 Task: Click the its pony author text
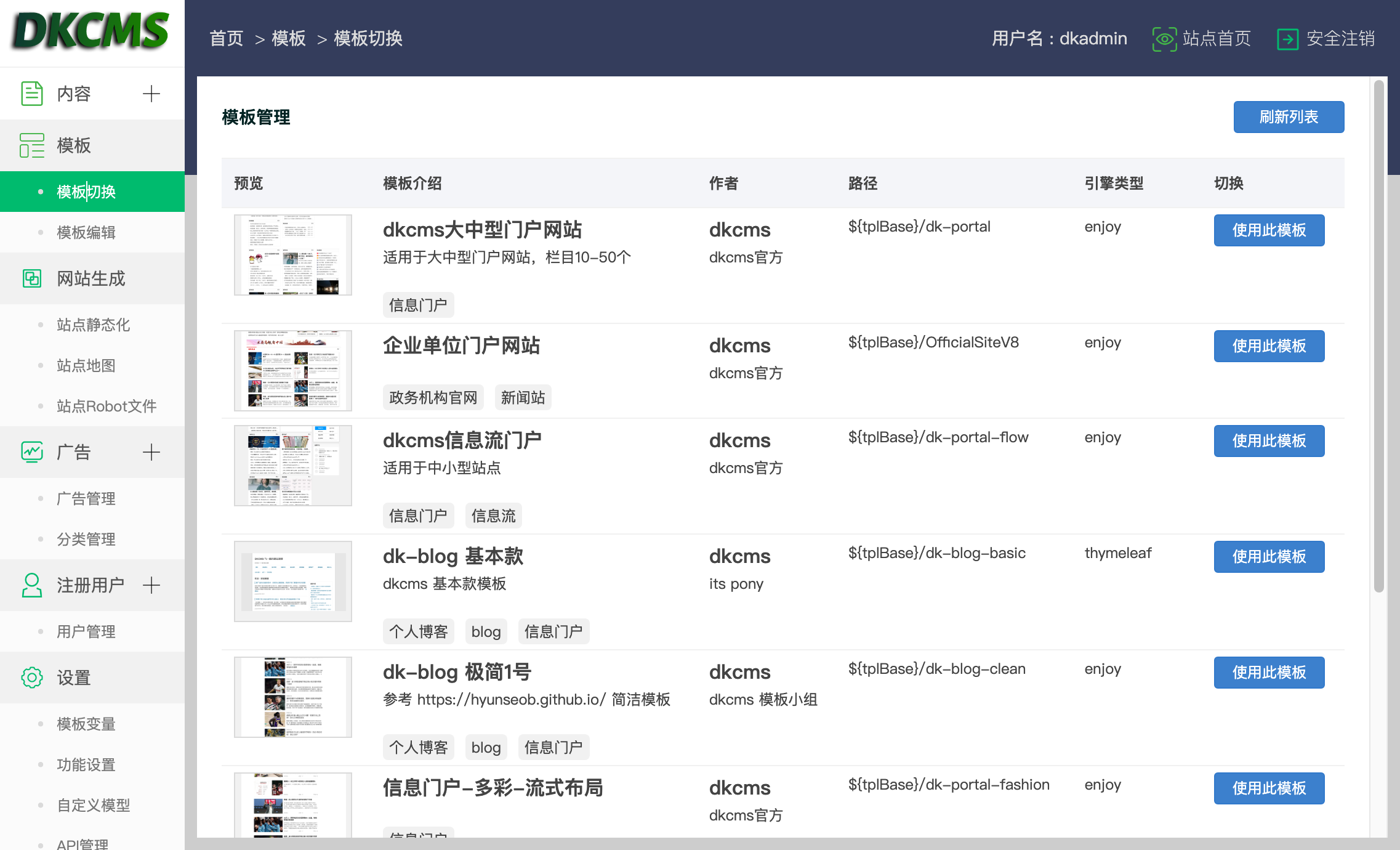click(736, 584)
